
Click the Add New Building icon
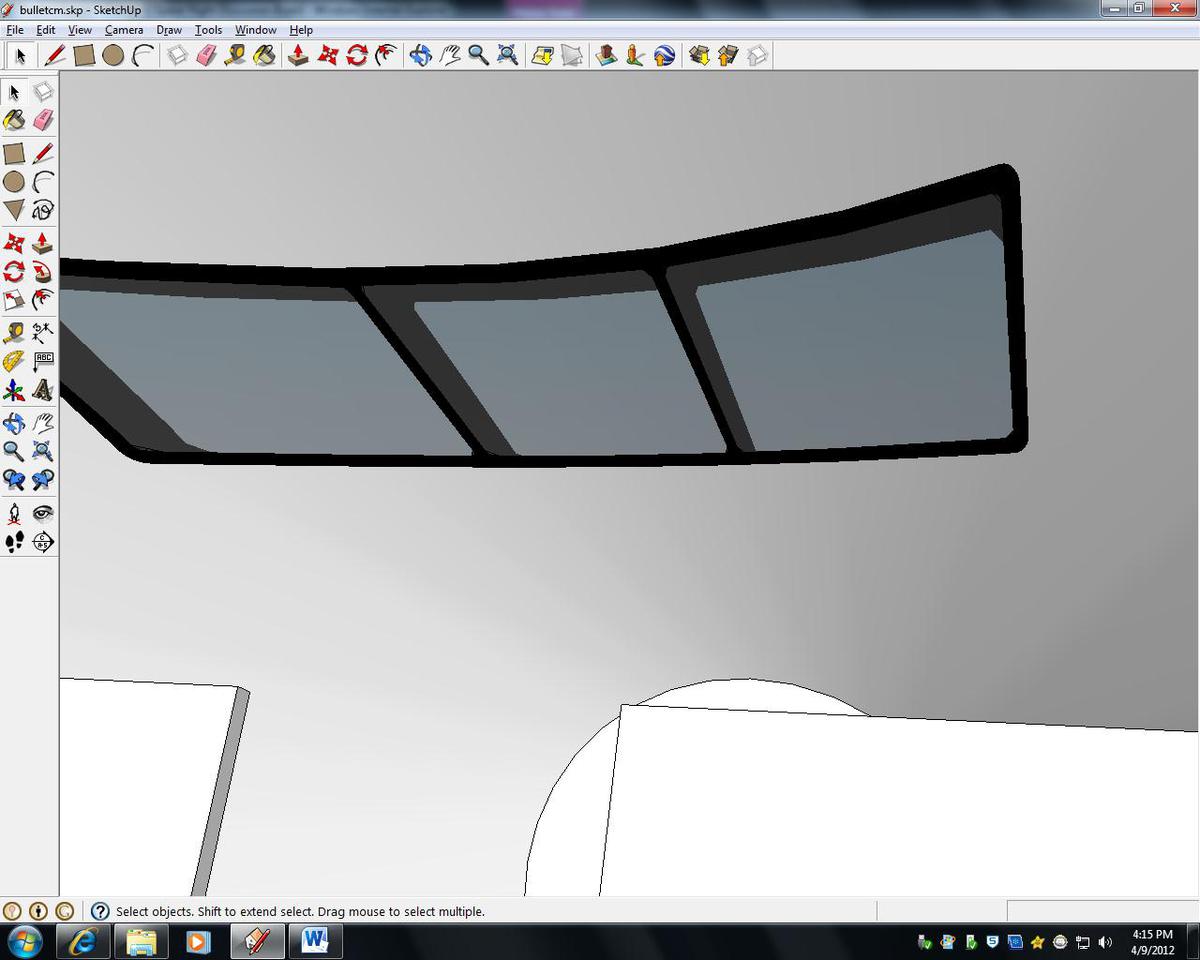tap(606, 55)
